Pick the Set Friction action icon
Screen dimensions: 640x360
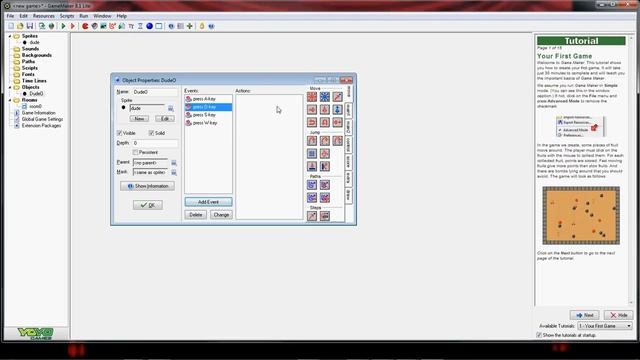338,122
